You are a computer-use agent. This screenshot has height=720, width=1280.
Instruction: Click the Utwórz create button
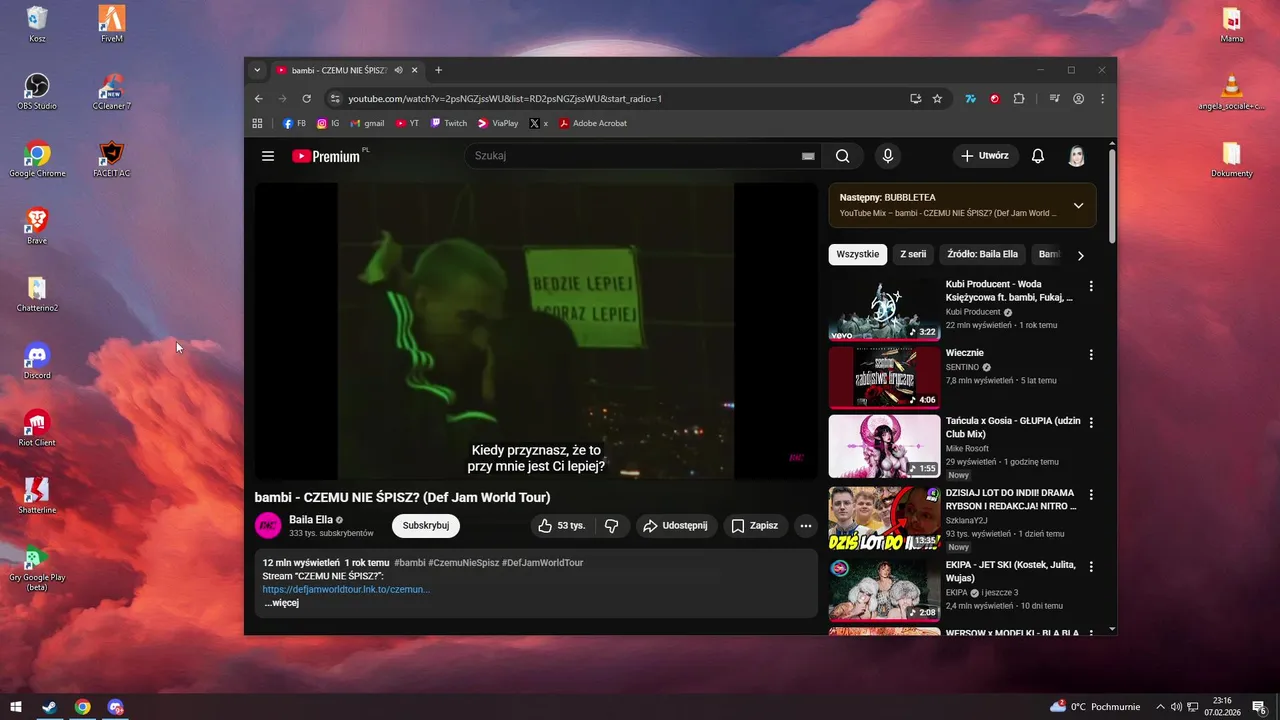985,156
